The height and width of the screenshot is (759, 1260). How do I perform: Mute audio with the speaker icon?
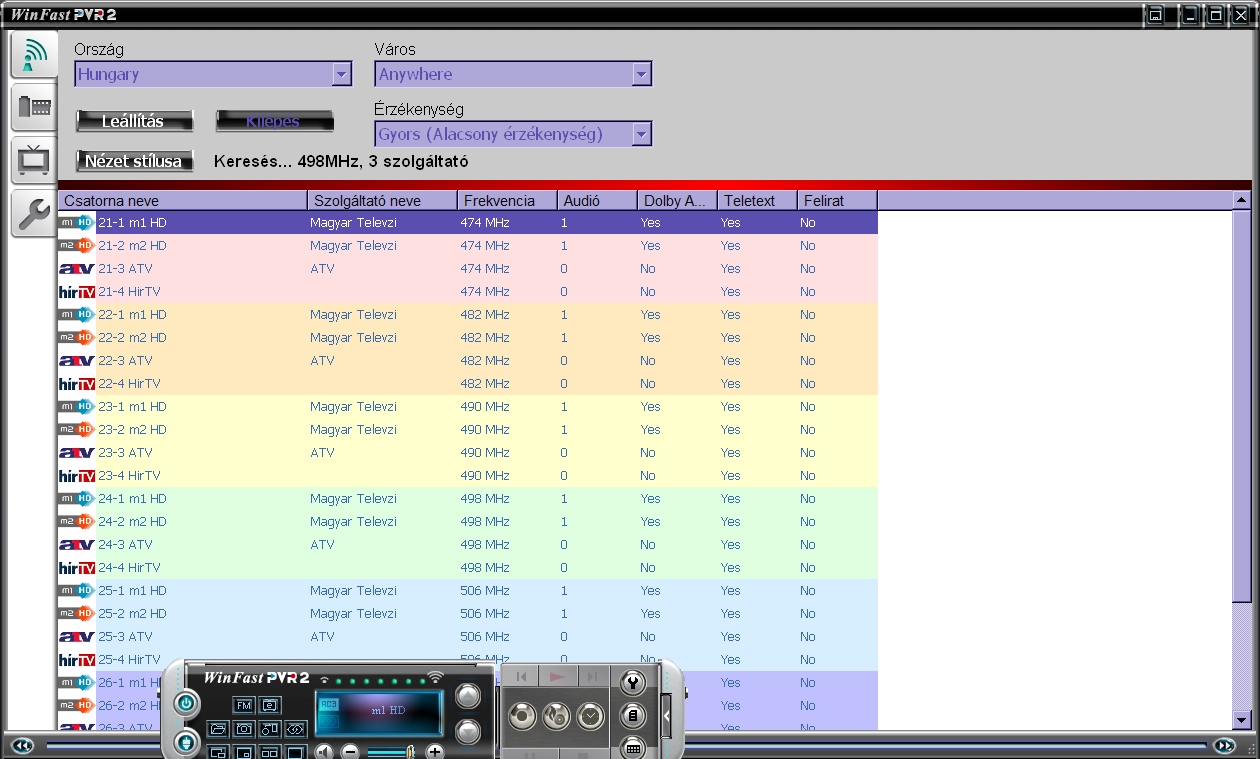pyautogui.click(x=324, y=751)
